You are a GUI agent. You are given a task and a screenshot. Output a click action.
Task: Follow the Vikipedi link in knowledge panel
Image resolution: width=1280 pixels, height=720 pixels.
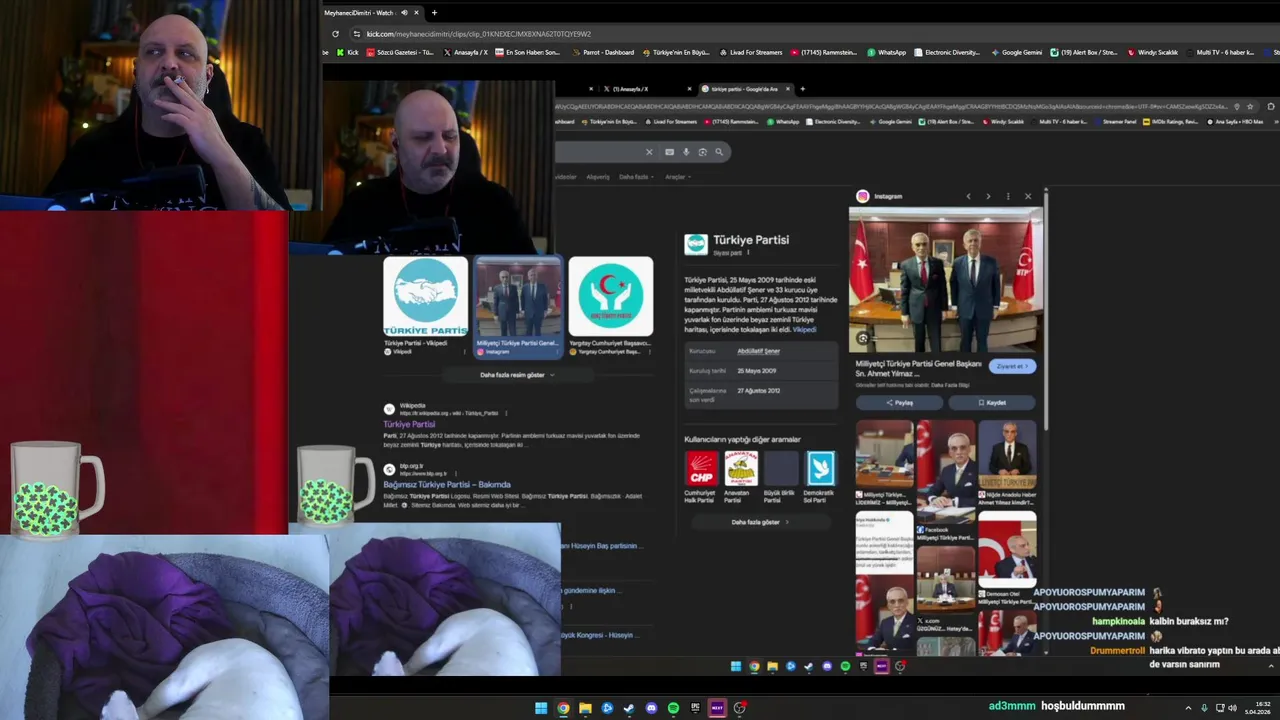click(x=804, y=329)
